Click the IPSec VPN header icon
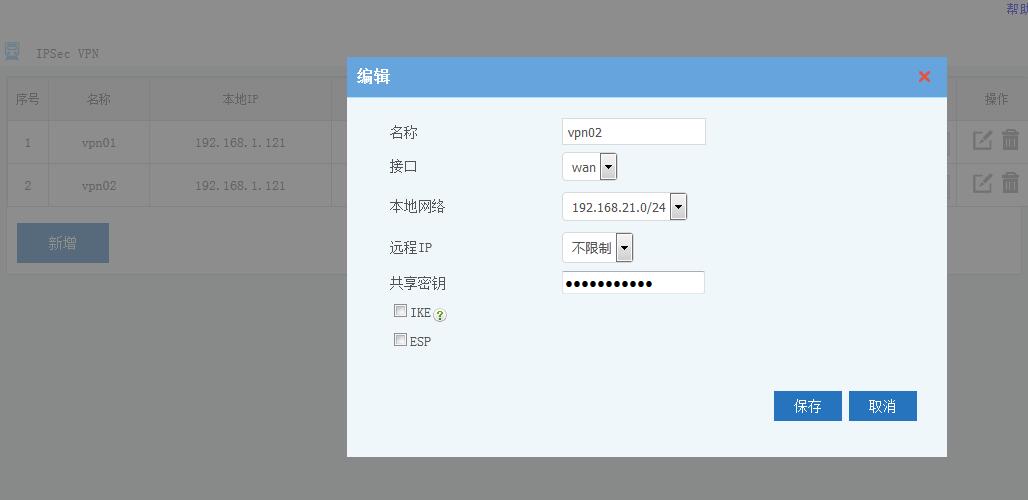The height and width of the screenshot is (500, 1028). tap(12, 51)
